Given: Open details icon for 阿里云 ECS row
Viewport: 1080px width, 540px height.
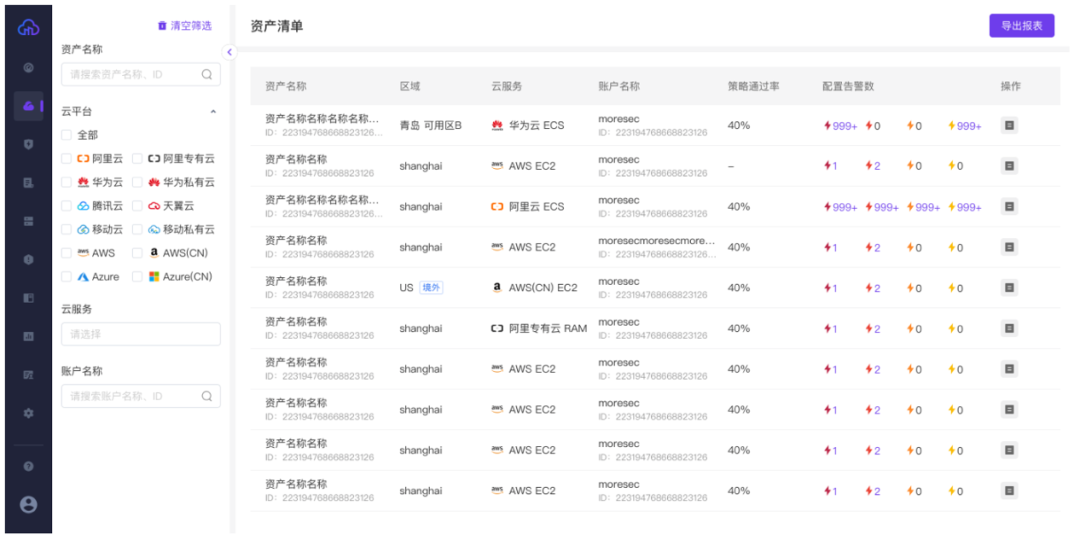Looking at the screenshot, I should pyautogui.click(x=1009, y=207).
